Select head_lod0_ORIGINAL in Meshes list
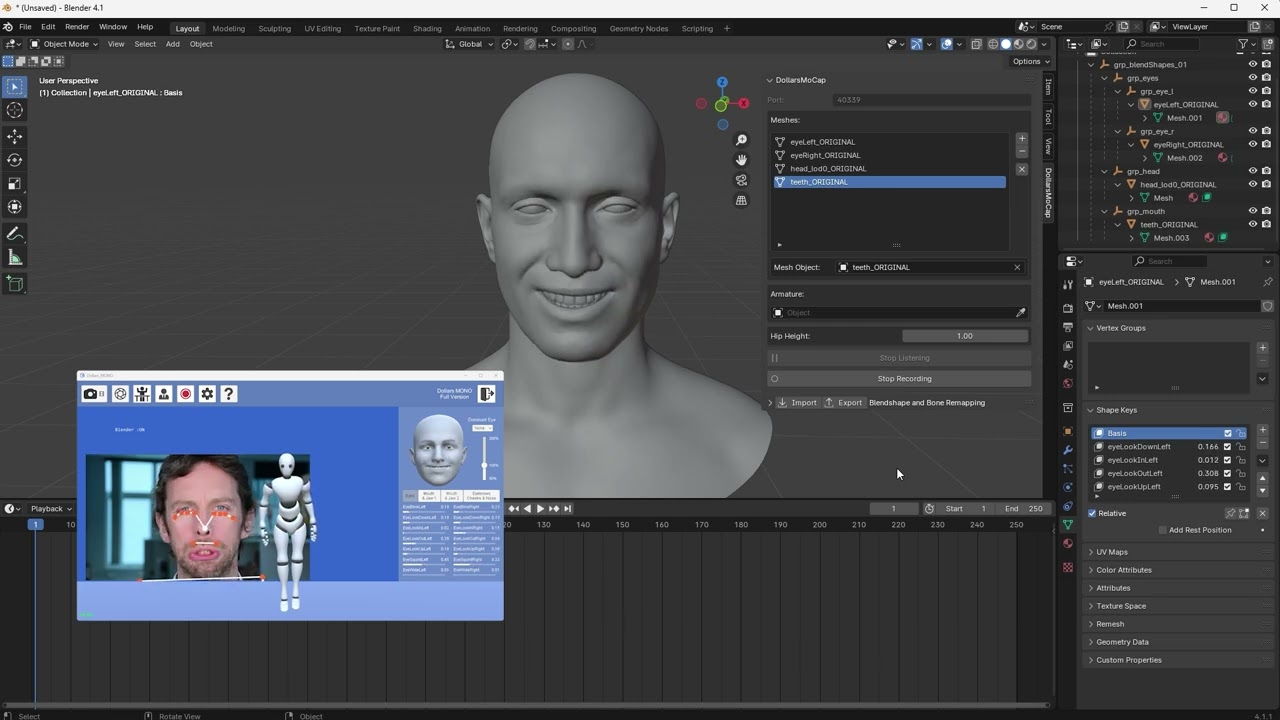Screen dimensions: 1280x720 coord(890,169)
